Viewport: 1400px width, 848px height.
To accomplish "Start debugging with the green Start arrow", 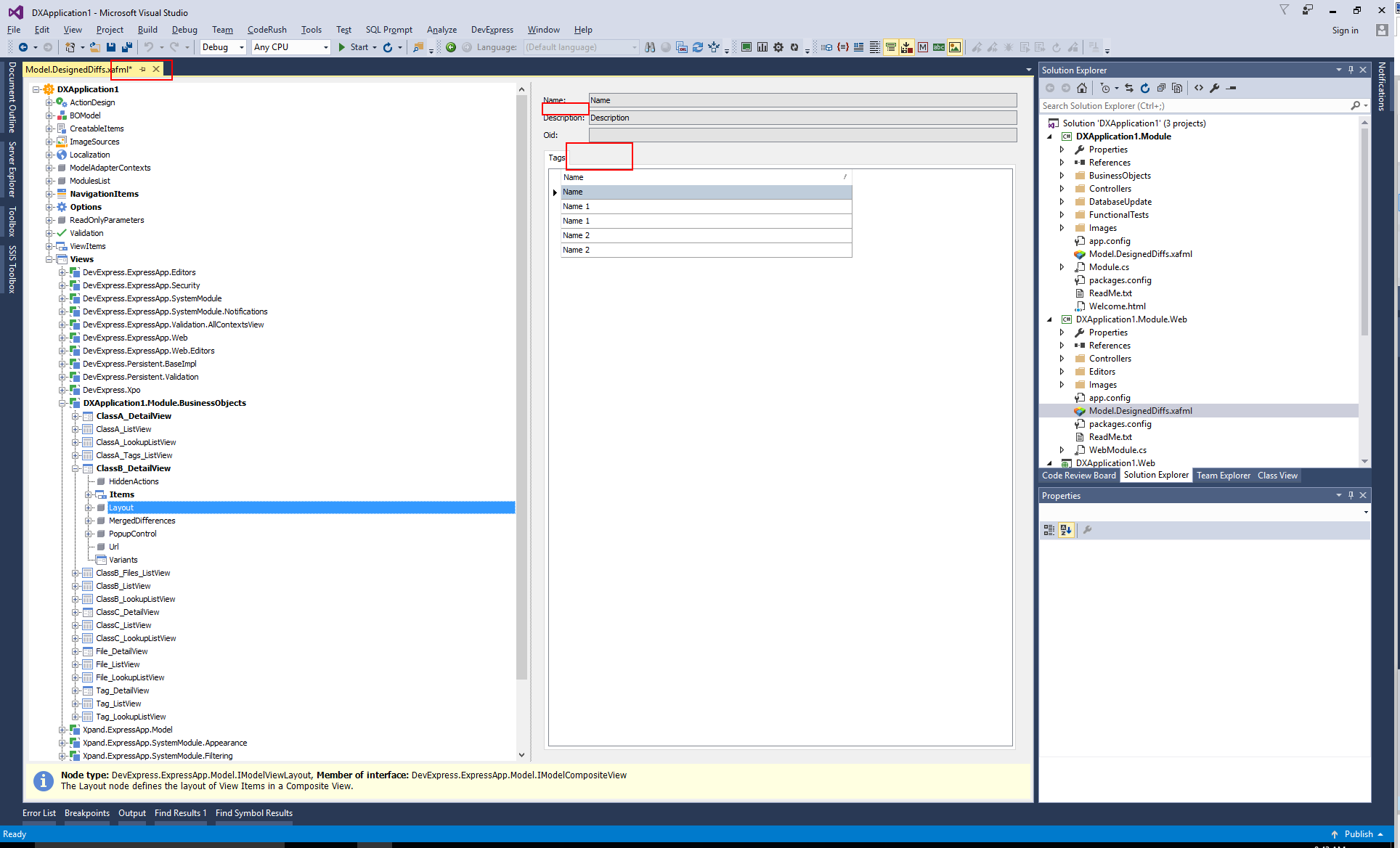I will pyautogui.click(x=341, y=46).
